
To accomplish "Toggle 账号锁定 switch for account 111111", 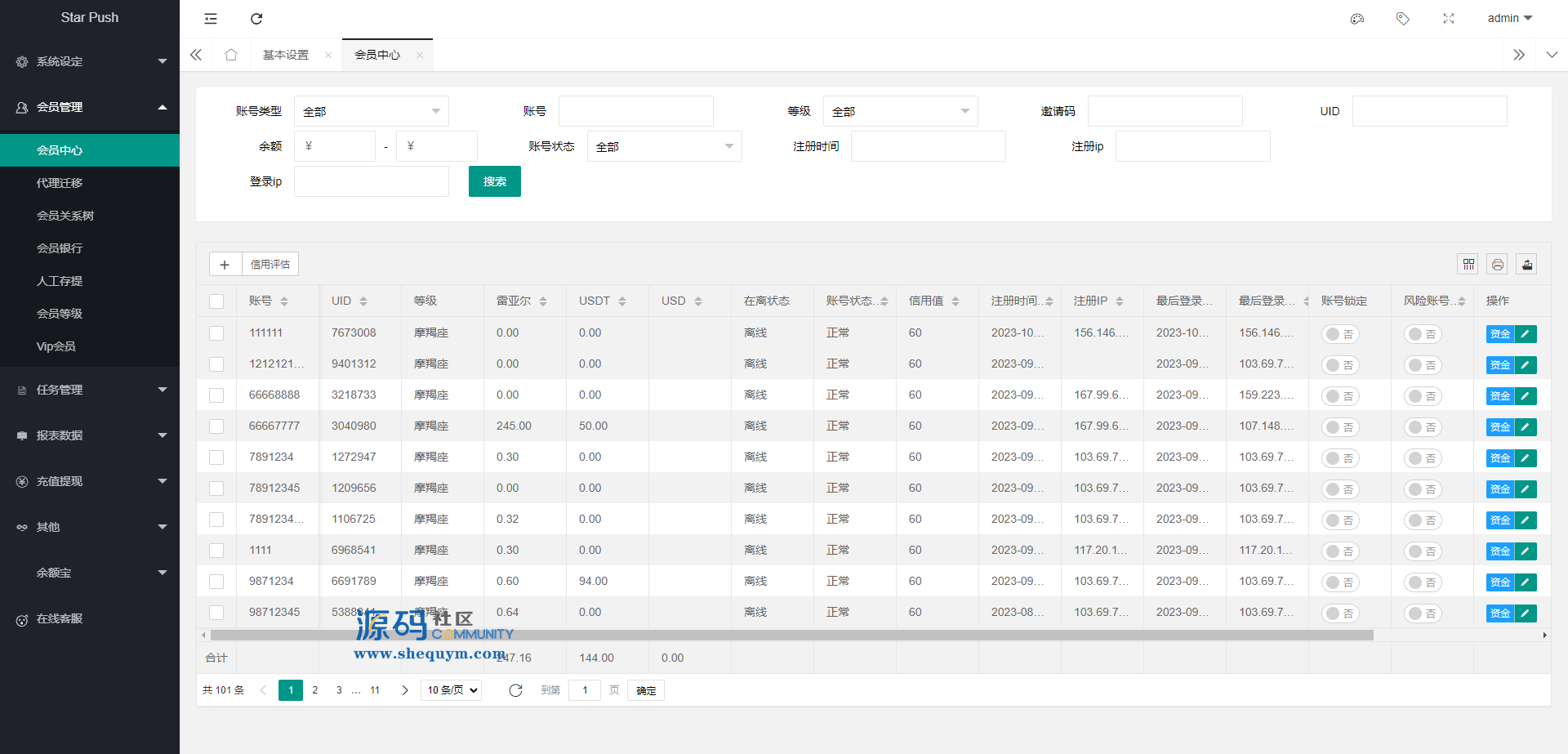I will click(x=1340, y=334).
